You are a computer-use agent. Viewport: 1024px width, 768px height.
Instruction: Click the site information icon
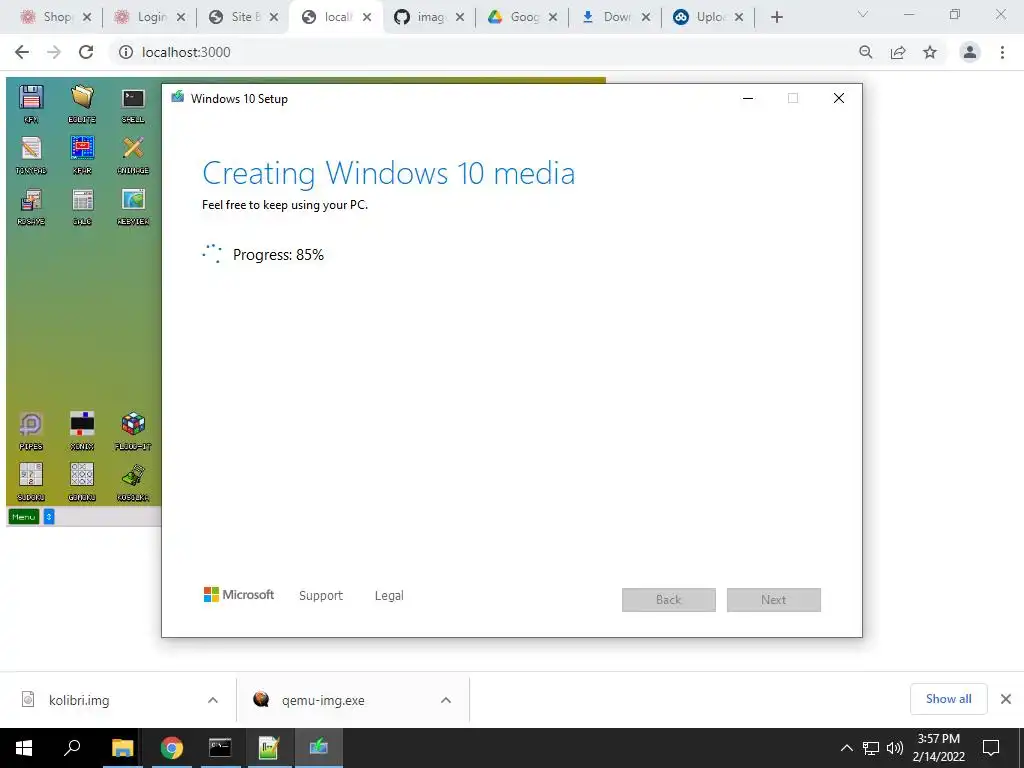(x=125, y=52)
